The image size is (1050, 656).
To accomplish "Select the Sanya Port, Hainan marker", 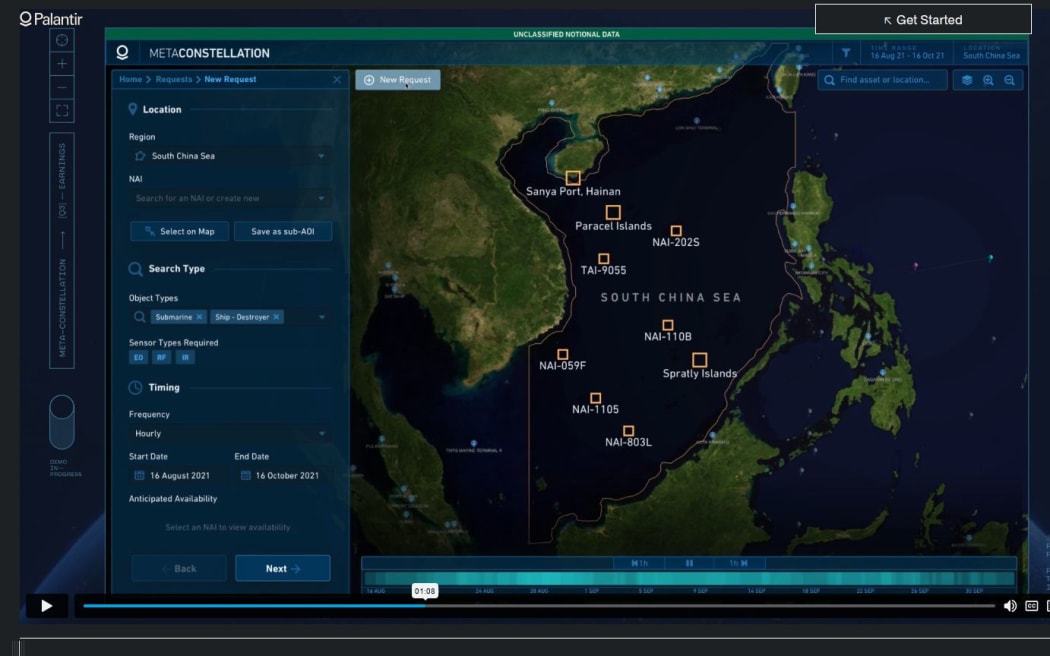I will (573, 178).
